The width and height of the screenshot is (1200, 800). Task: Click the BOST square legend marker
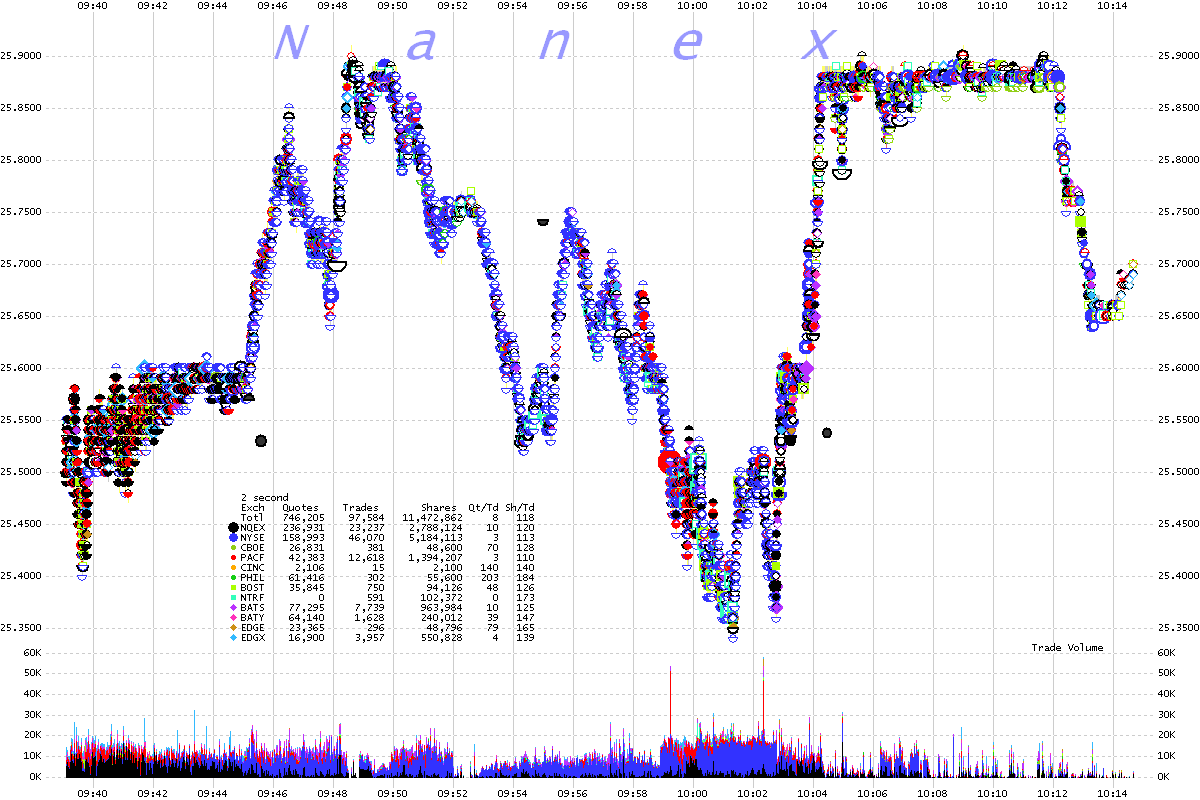click(x=233, y=587)
